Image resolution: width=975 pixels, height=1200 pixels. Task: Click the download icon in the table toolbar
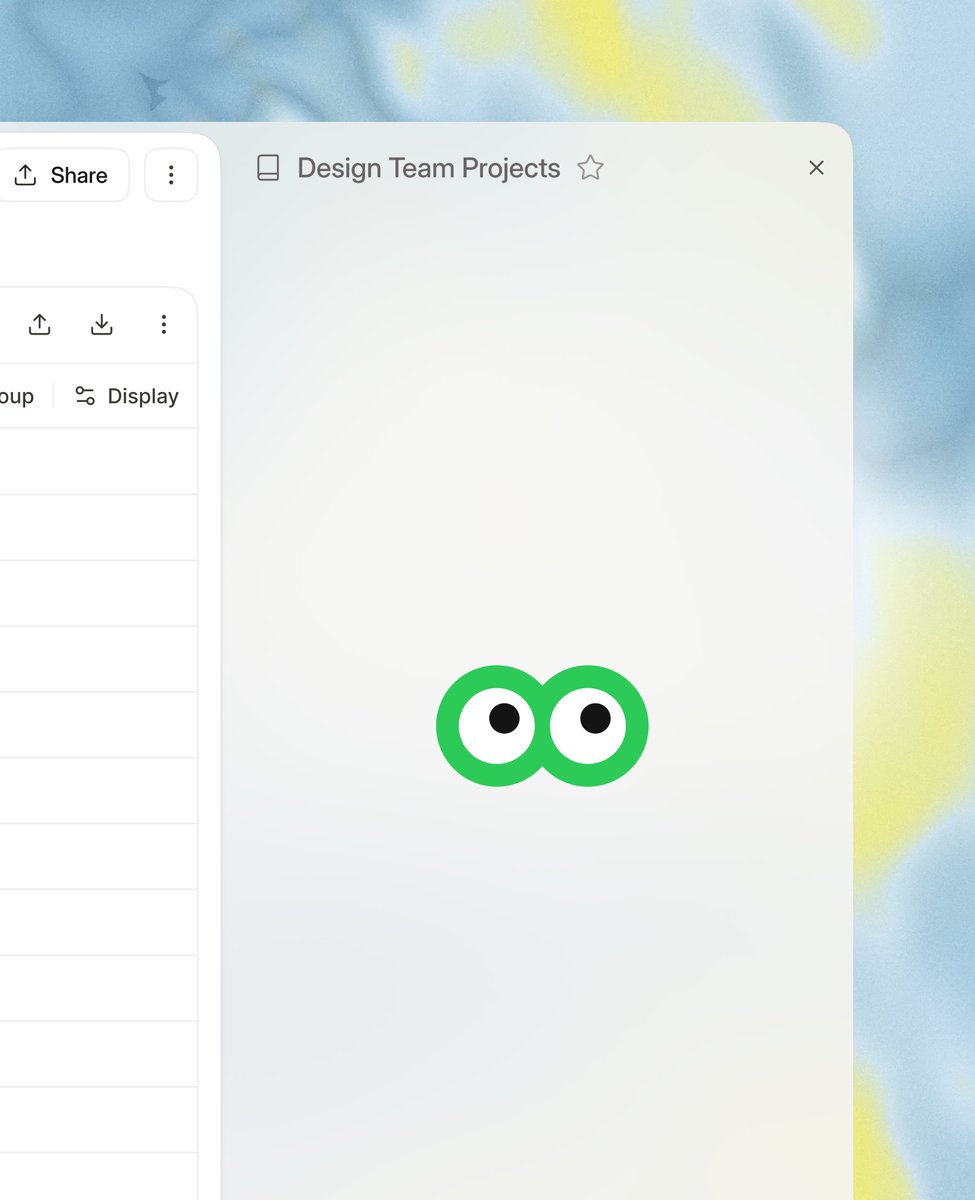(x=102, y=325)
